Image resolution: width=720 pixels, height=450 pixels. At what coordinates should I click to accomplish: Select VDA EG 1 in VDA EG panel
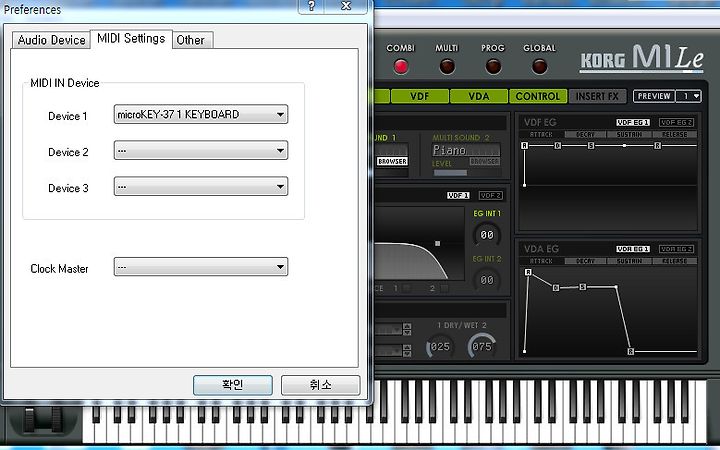[x=633, y=249]
